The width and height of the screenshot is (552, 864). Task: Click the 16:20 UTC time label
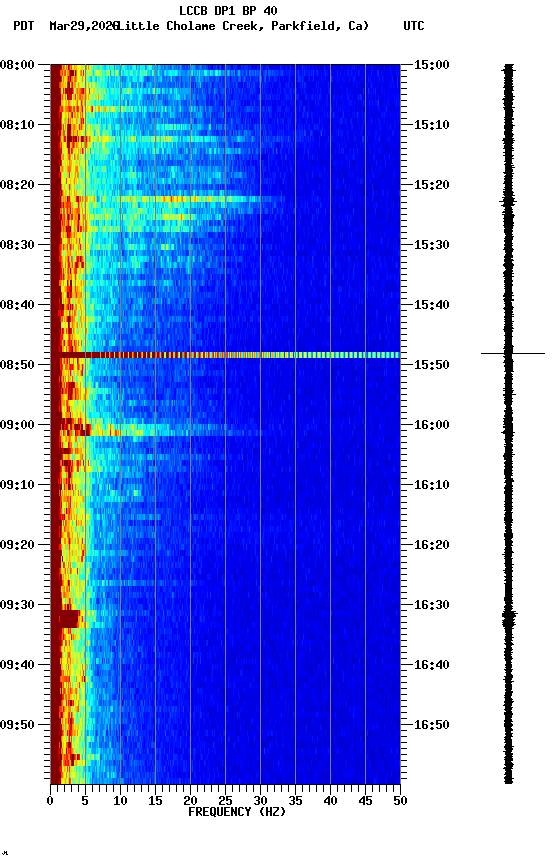click(432, 545)
